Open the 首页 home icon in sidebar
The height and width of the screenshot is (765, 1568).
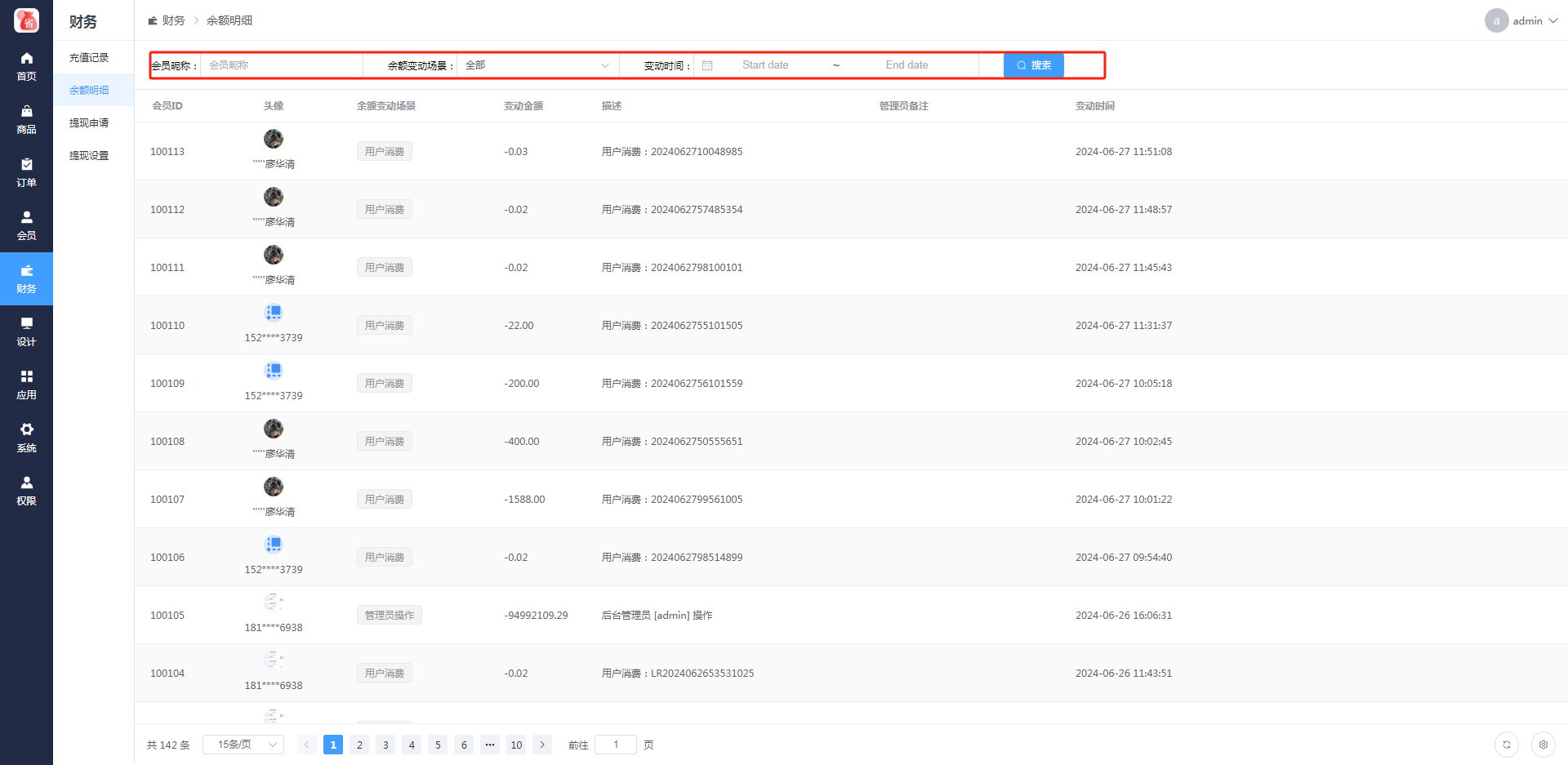tap(26, 66)
